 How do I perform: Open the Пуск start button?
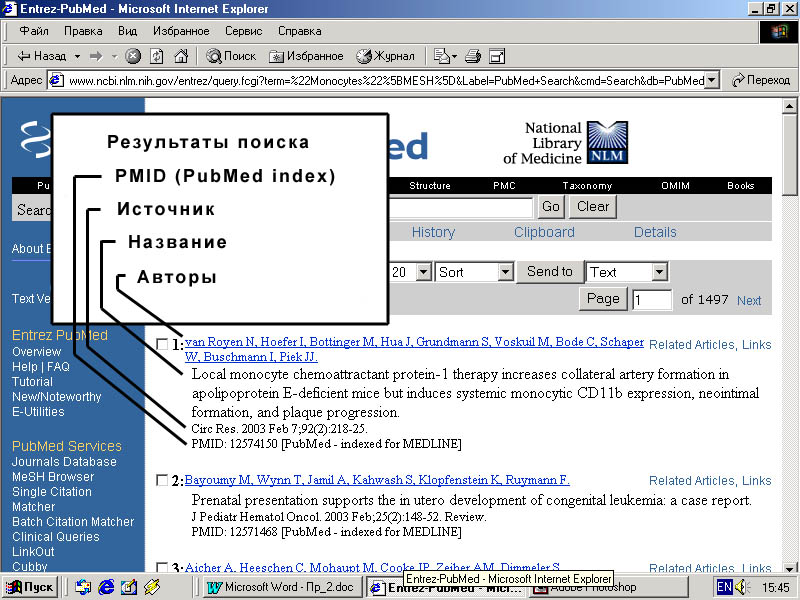click(30, 587)
